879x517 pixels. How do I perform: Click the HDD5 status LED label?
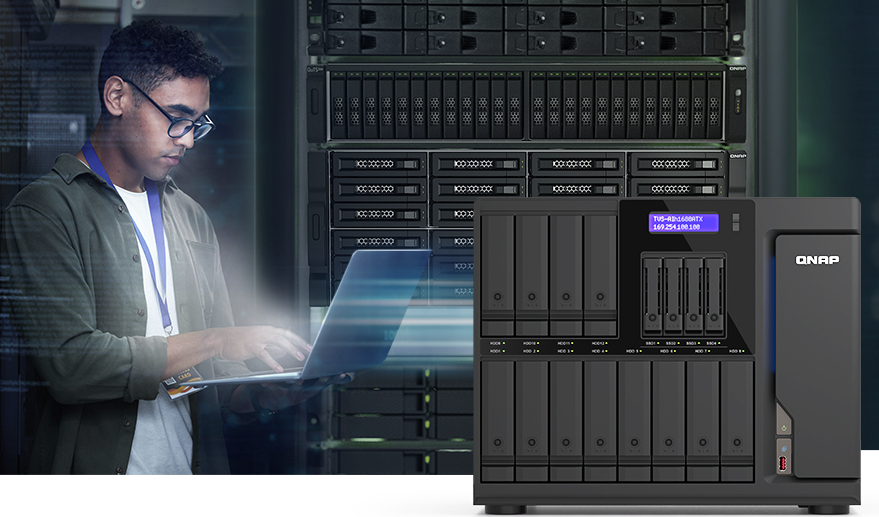click(x=634, y=351)
